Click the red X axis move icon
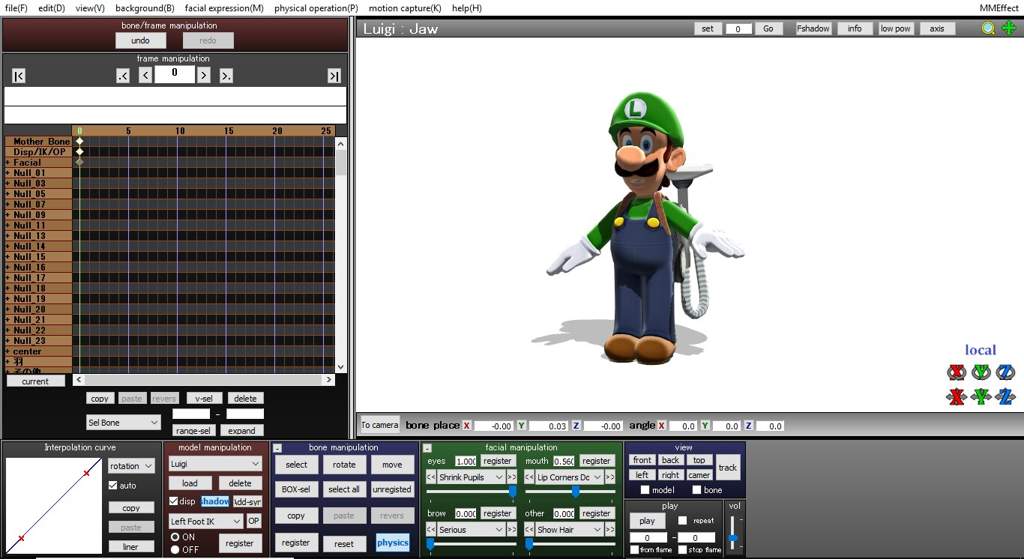Viewport: 1024px width, 559px height. coord(956,396)
